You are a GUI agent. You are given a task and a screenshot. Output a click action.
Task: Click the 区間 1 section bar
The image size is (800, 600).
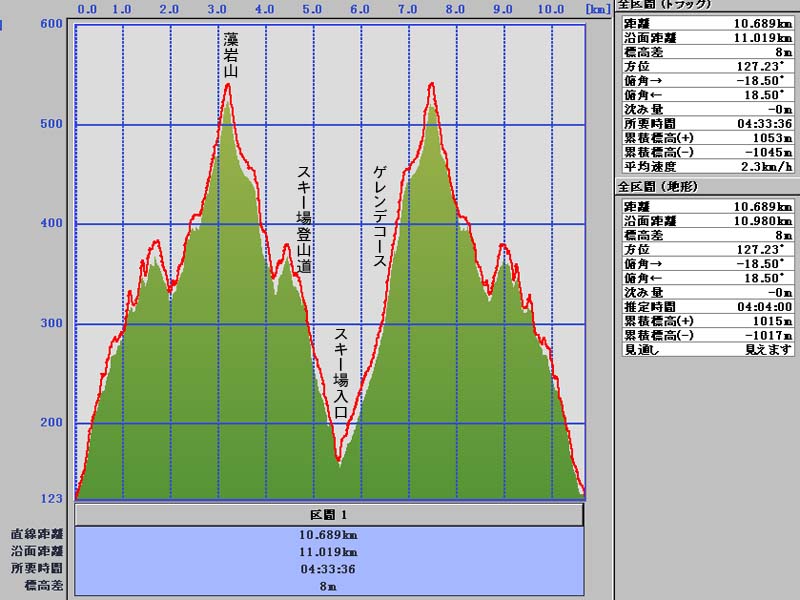(x=329, y=514)
